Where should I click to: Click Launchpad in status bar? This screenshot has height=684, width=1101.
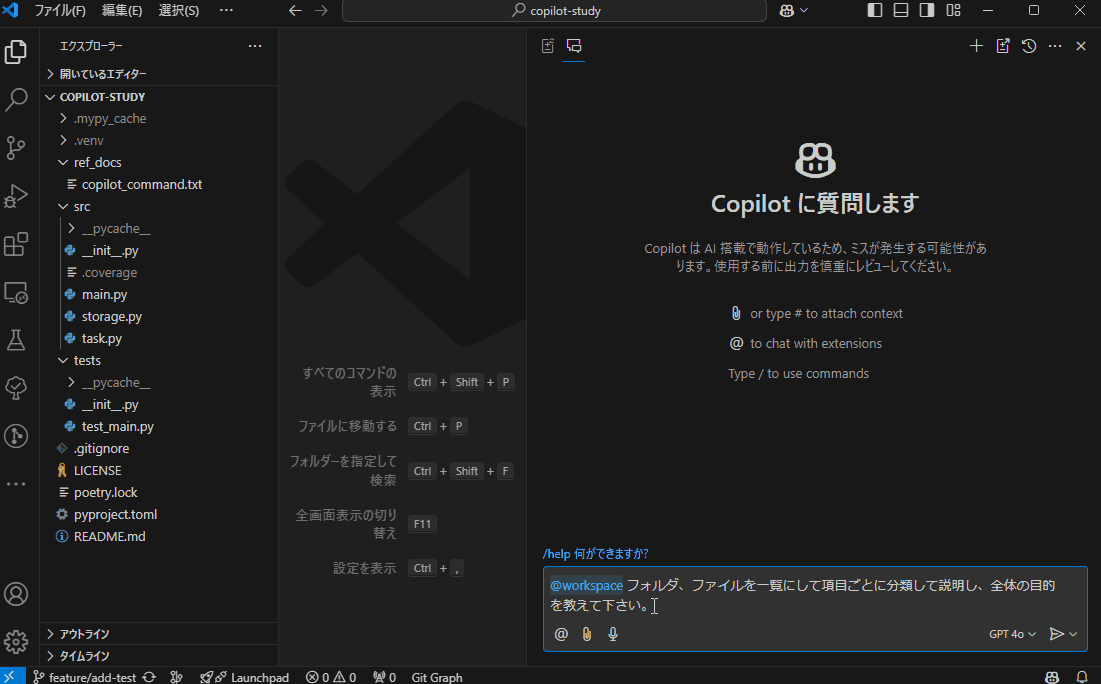click(244, 677)
